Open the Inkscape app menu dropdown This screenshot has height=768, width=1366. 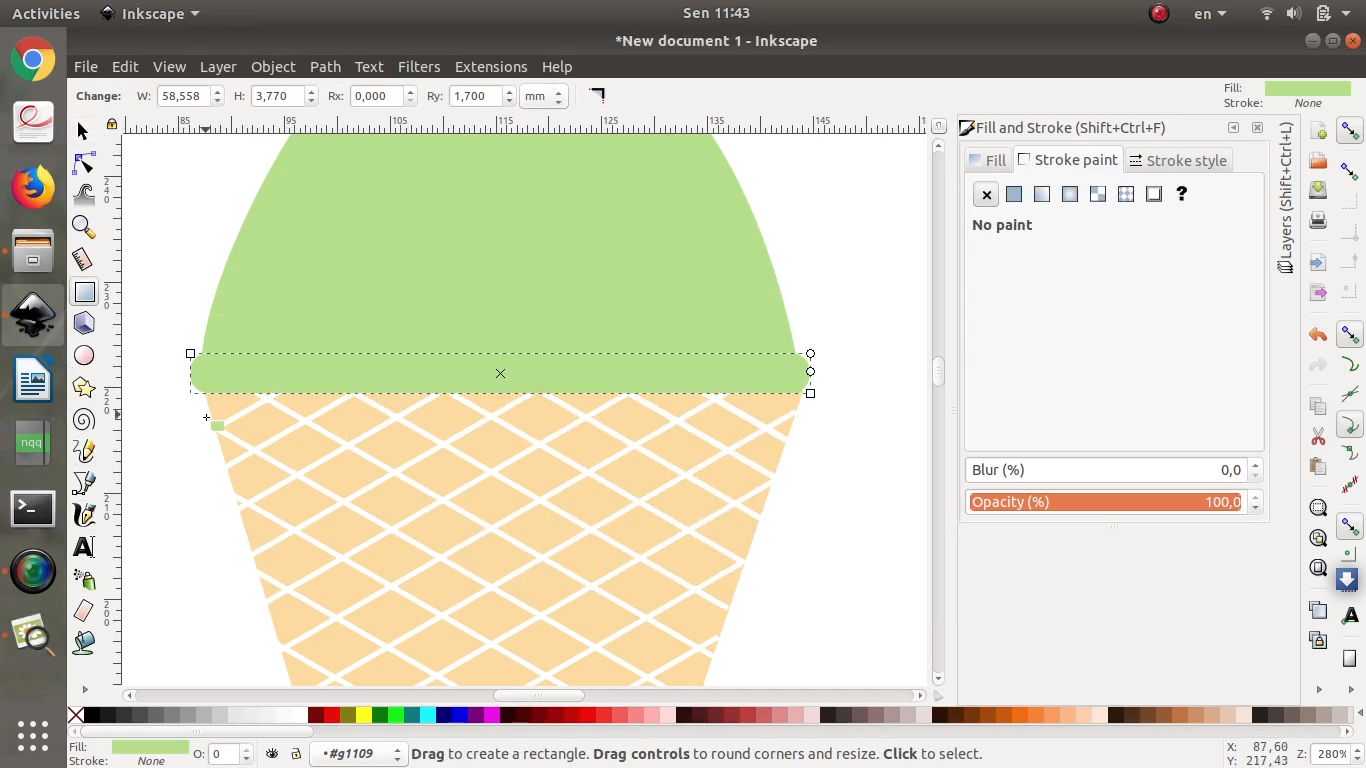coord(150,13)
